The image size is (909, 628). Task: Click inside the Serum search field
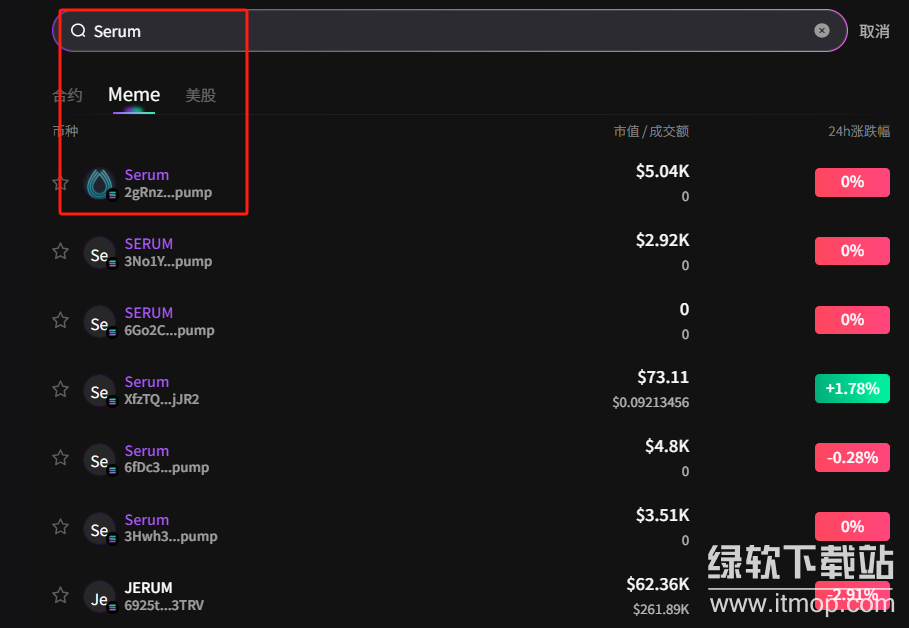coord(450,31)
